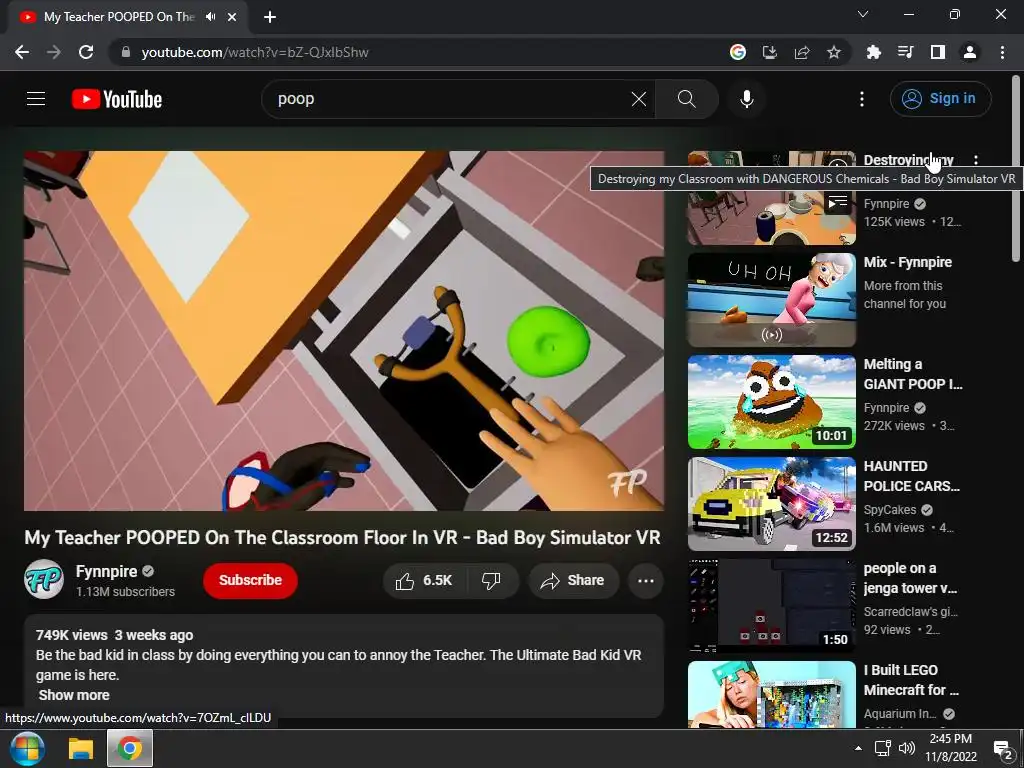Open Destroying my Classroom video thumbnail

coord(771,198)
